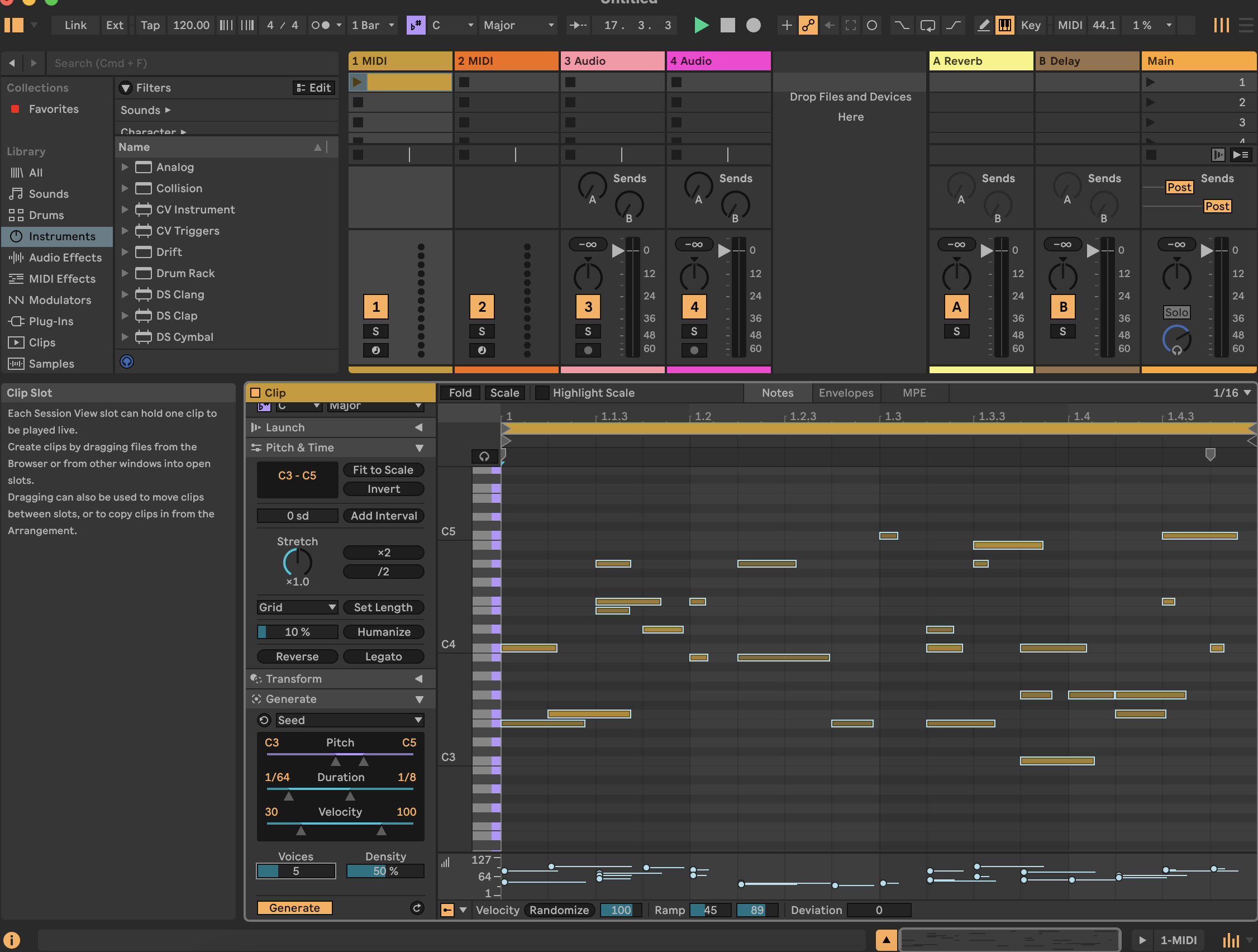Click the orange Generate button
This screenshot has width=1258, height=952.
coord(294,908)
